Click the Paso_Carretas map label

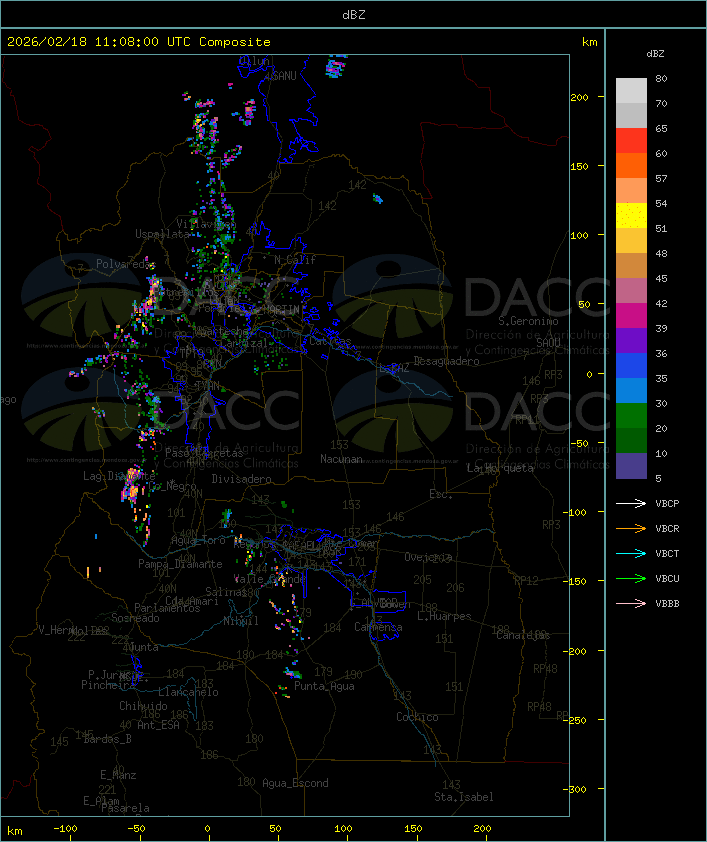pos(204,453)
